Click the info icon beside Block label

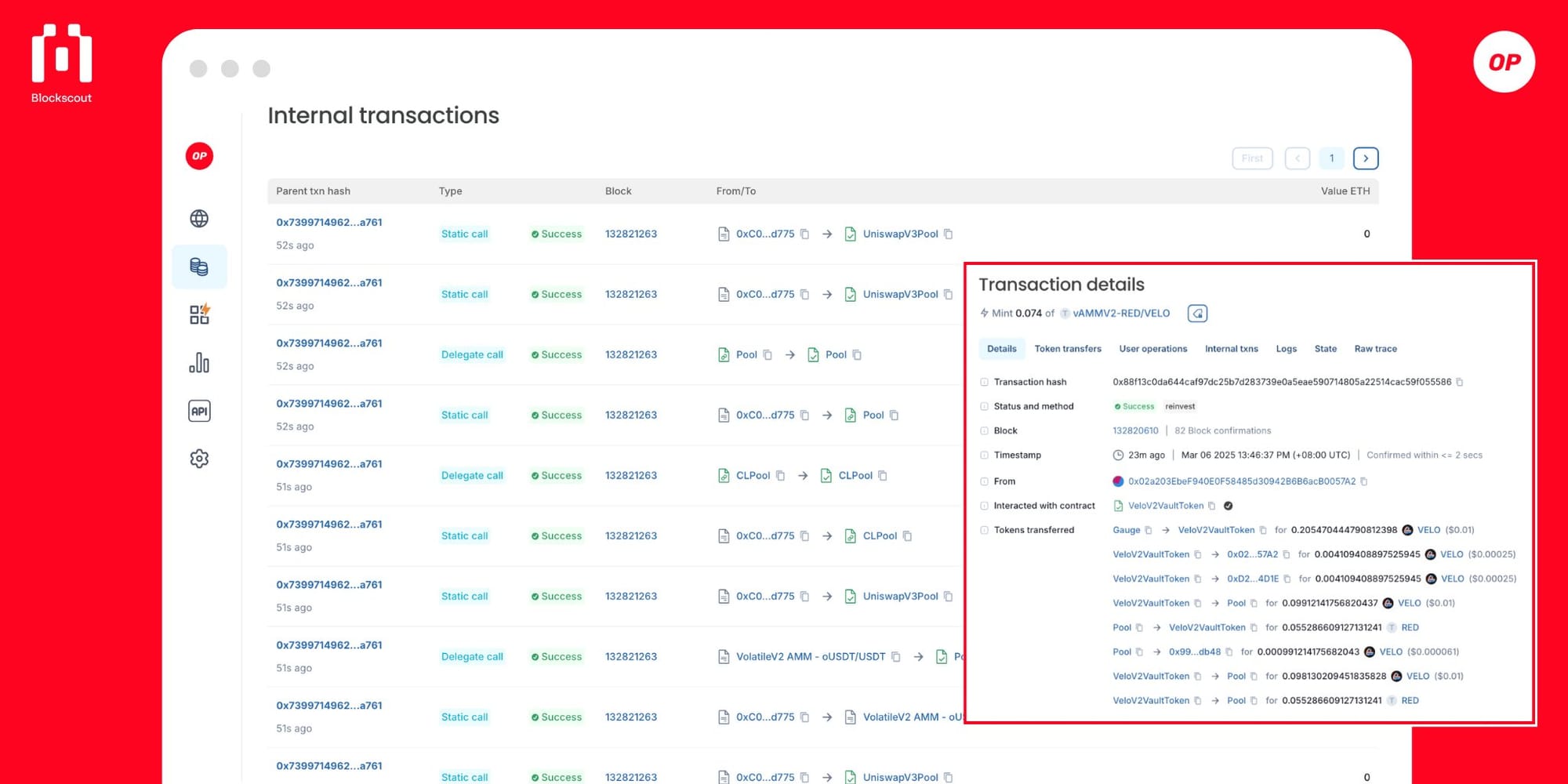pyautogui.click(x=984, y=430)
